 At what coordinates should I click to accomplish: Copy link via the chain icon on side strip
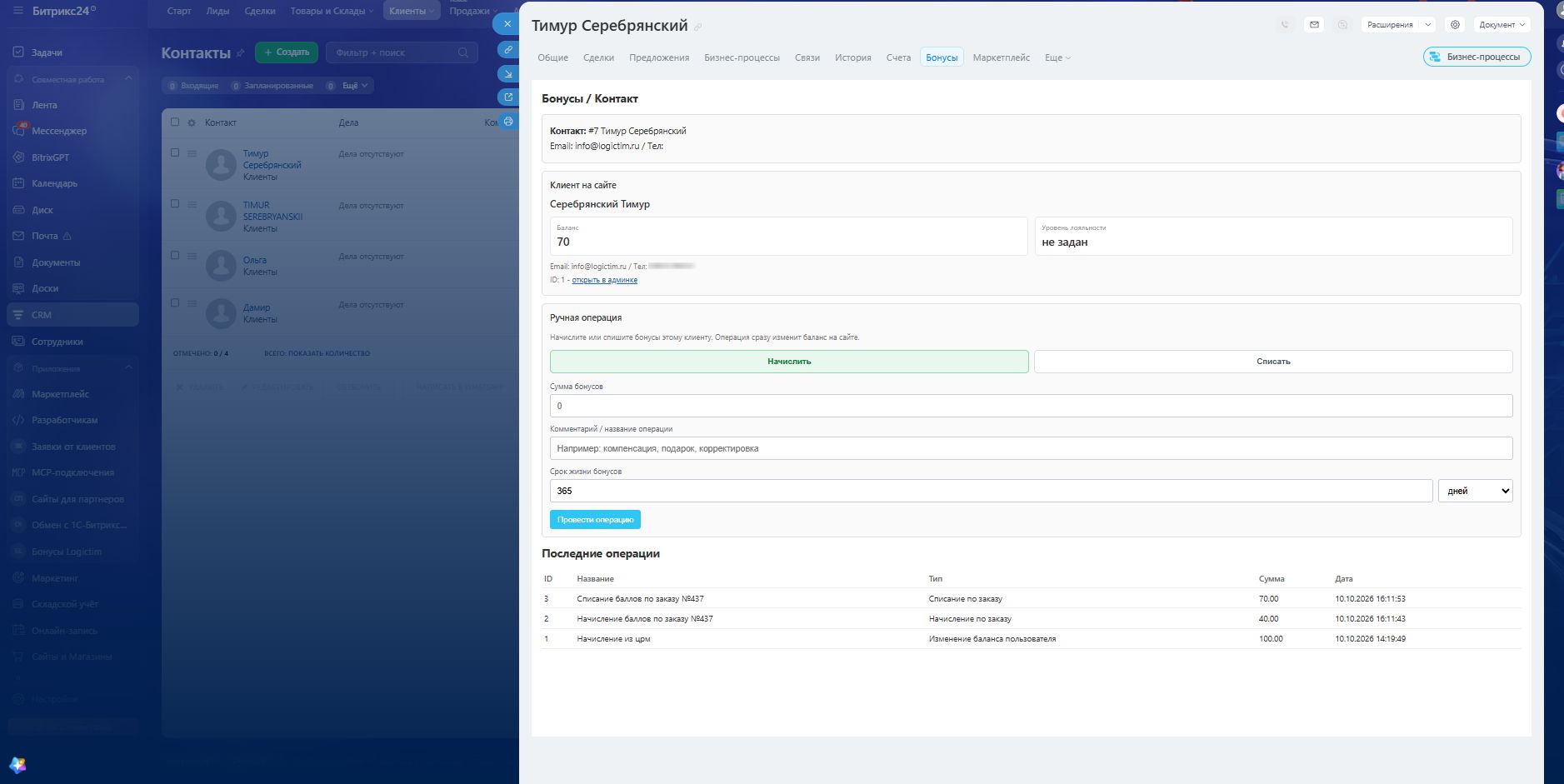click(x=507, y=50)
